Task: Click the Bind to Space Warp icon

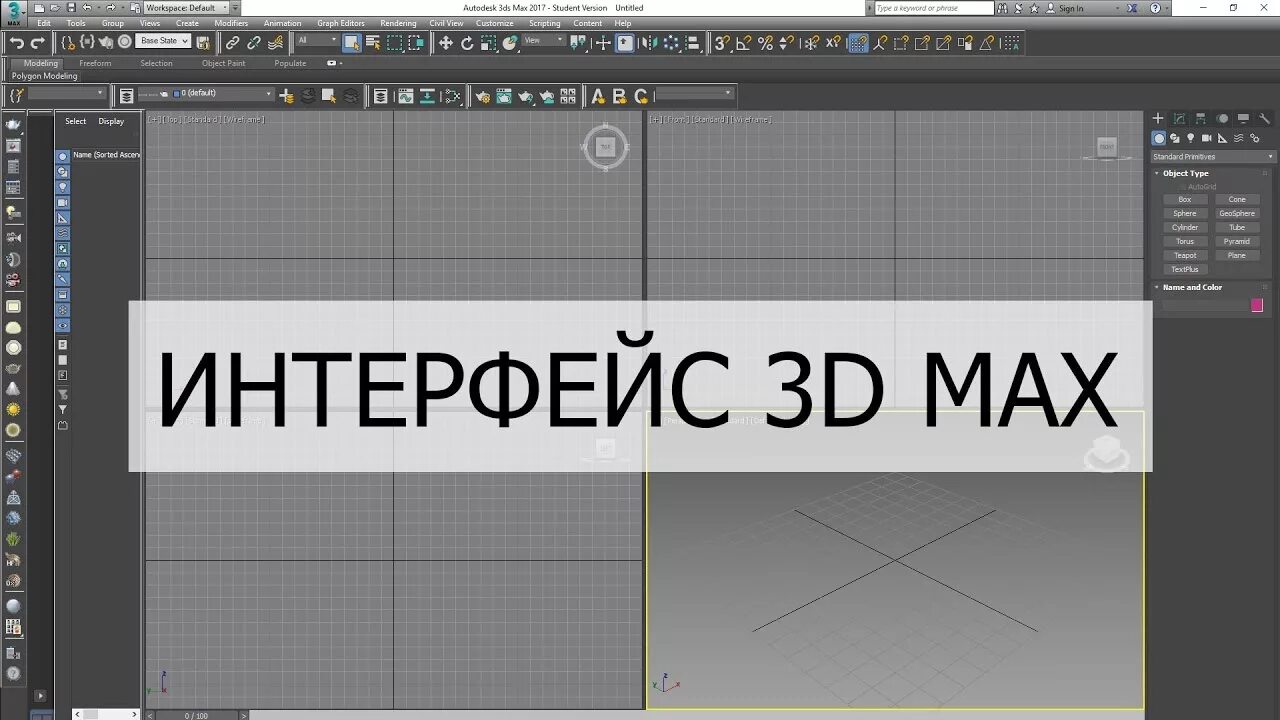Action: pyautogui.click(x=275, y=43)
